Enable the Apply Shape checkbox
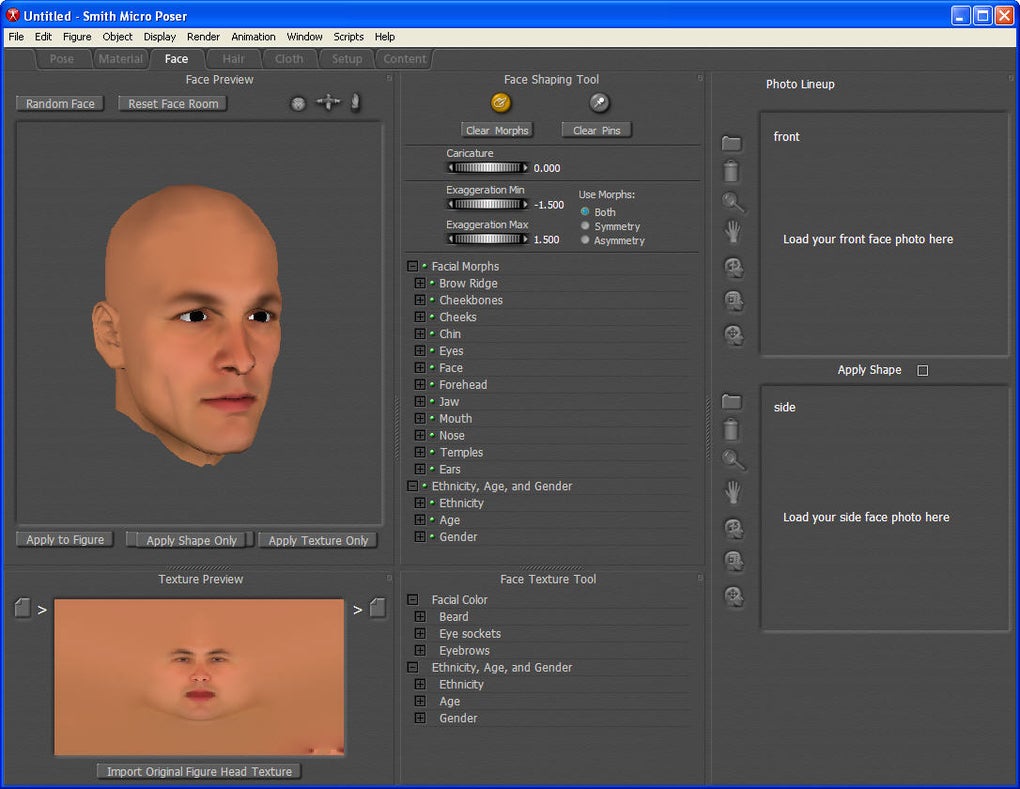Viewport: 1020px width, 789px height. [x=923, y=370]
